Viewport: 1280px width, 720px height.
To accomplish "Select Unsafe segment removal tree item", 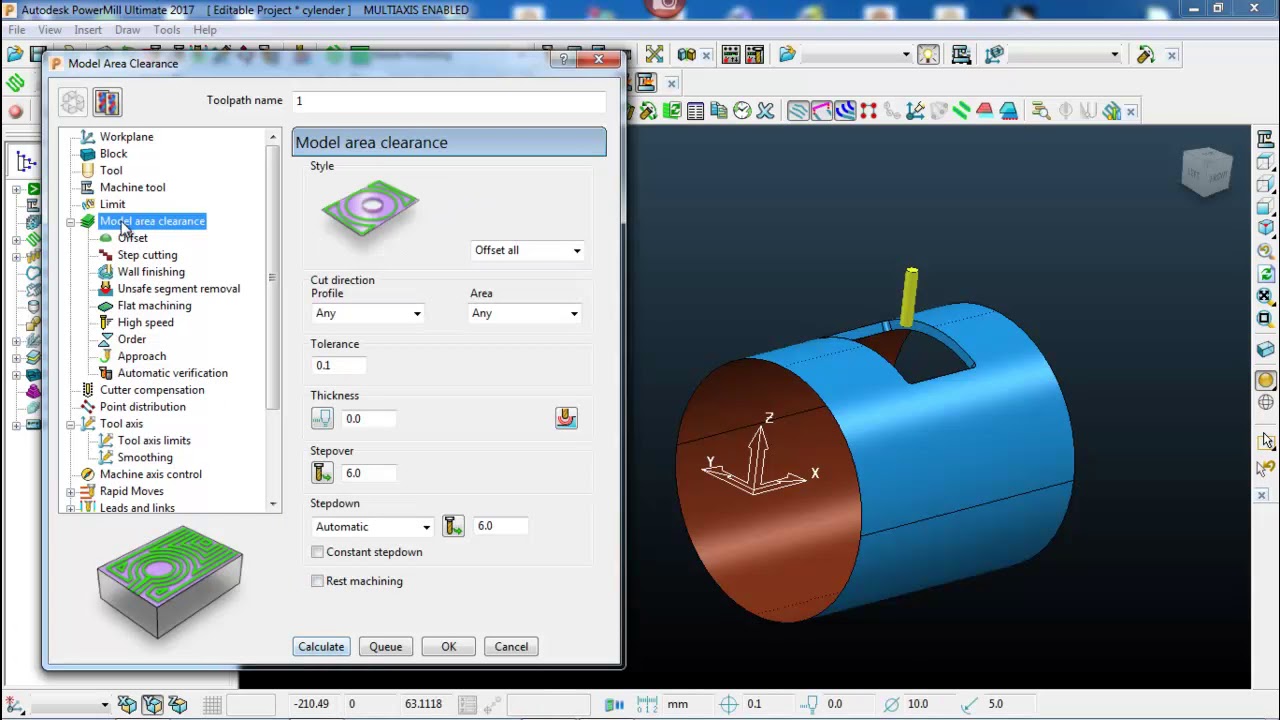I will coord(178,289).
